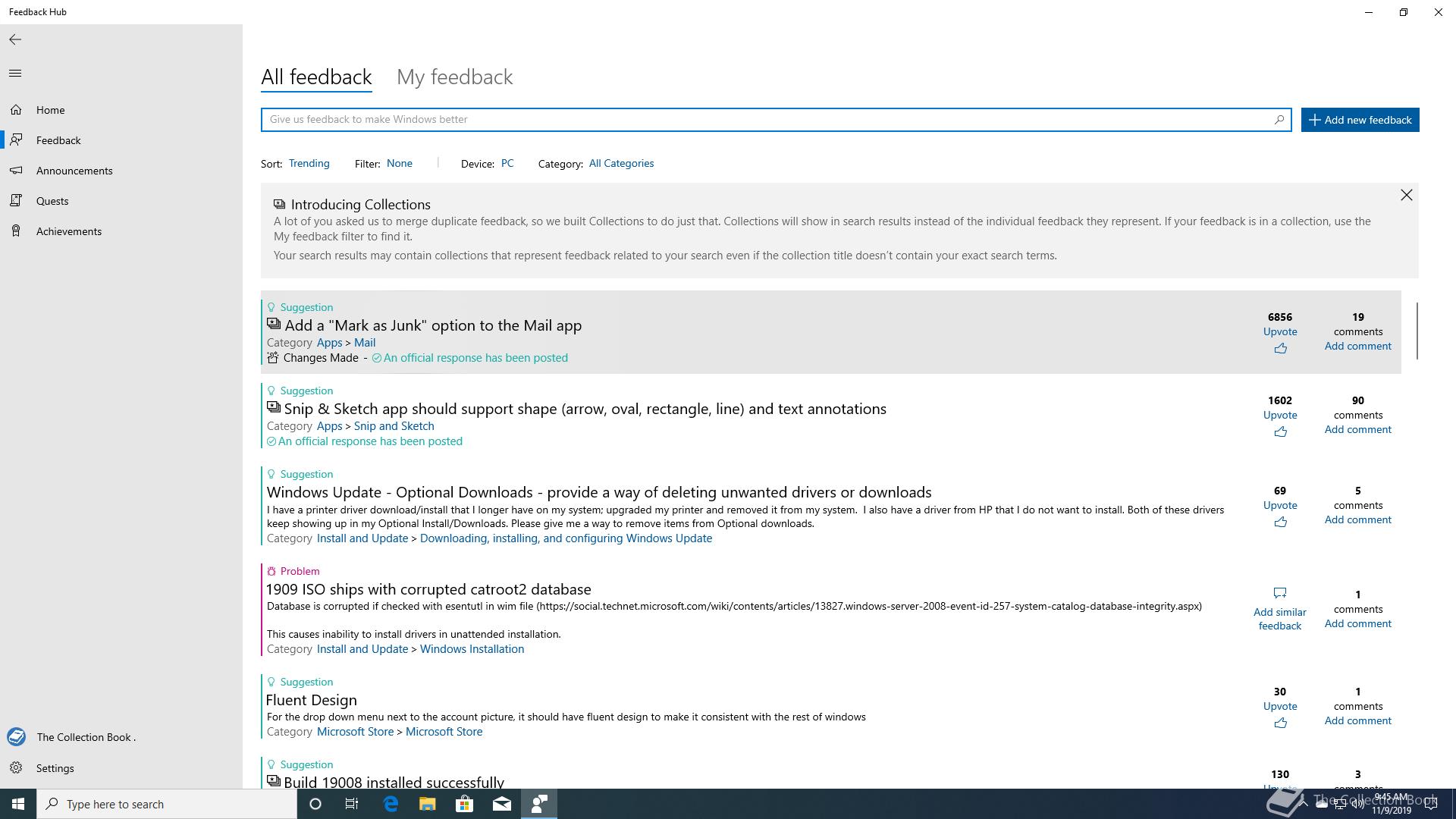Click Apps category link for Mail feedback
Viewport: 1456px width, 819px height.
click(329, 343)
